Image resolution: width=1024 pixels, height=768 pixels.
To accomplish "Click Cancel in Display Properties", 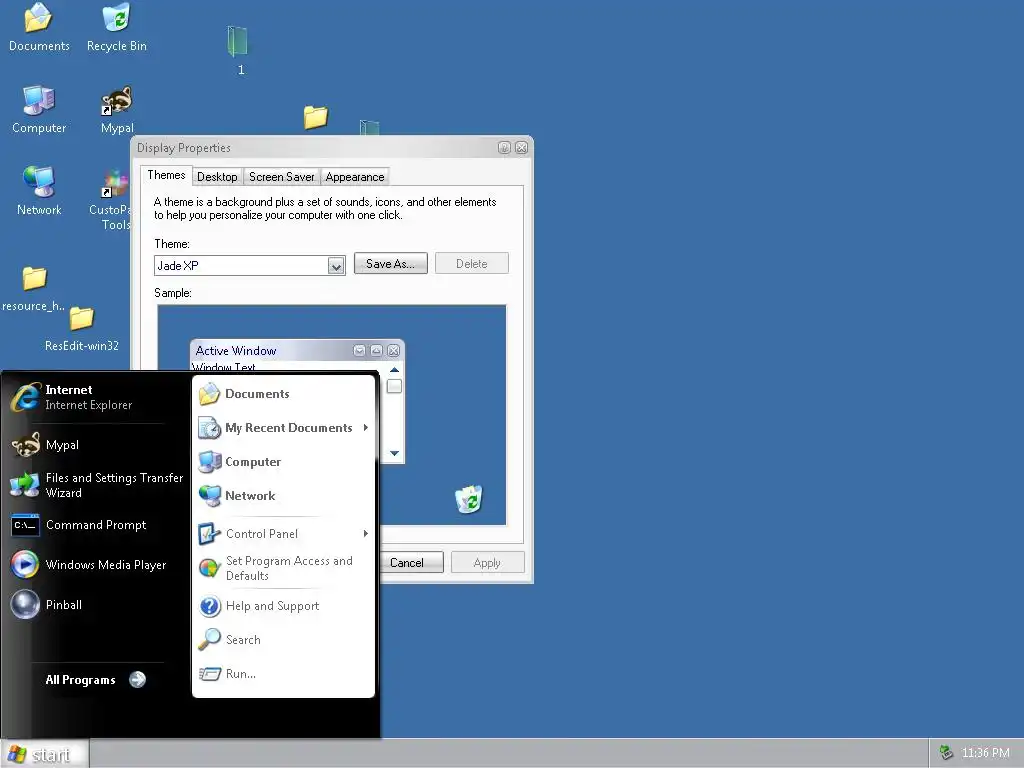I will pos(411,563).
